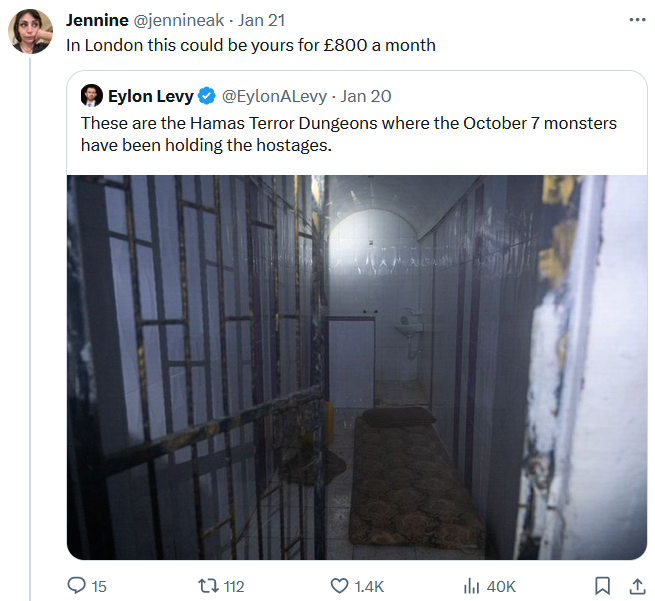
Task: Click the Jennine display name
Action: (97, 20)
